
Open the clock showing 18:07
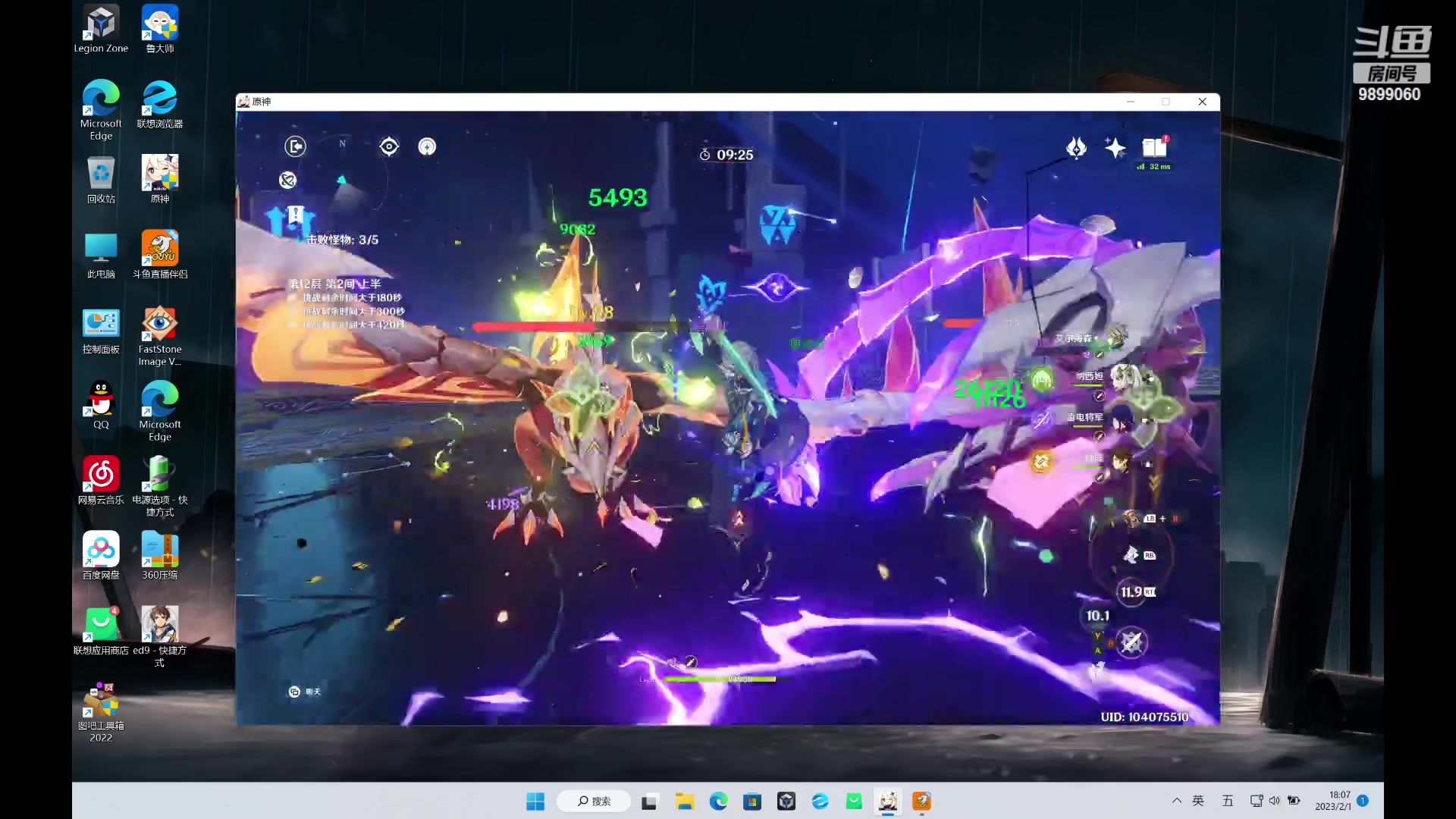tap(1332, 801)
